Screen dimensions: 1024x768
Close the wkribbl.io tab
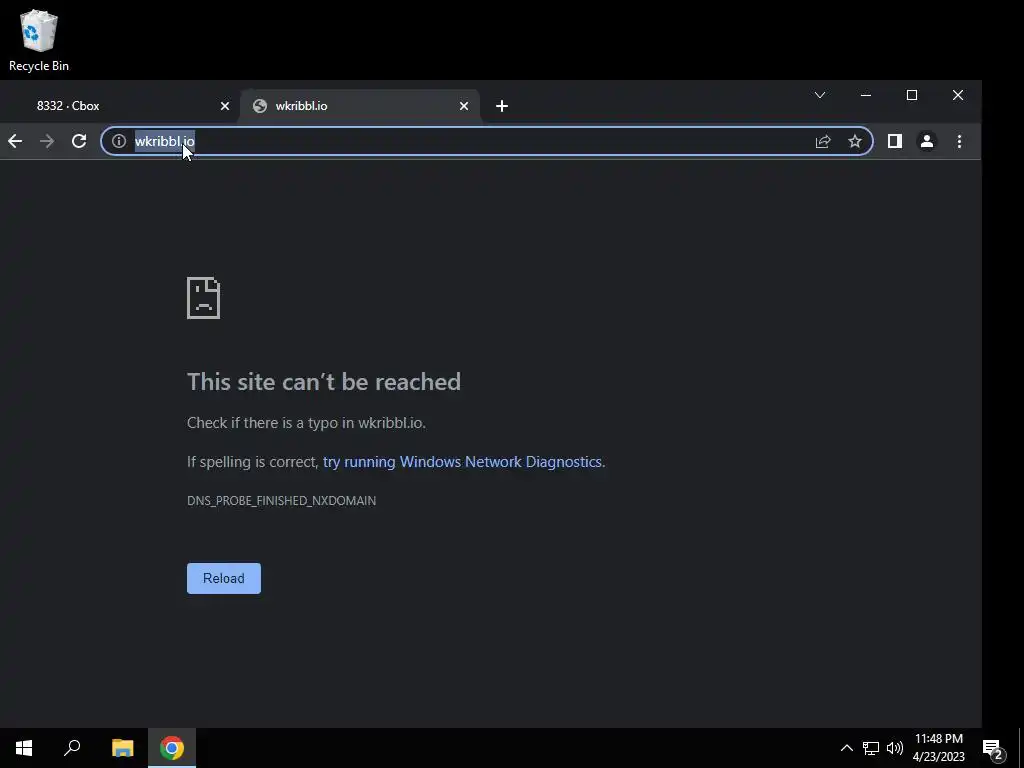click(464, 106)
